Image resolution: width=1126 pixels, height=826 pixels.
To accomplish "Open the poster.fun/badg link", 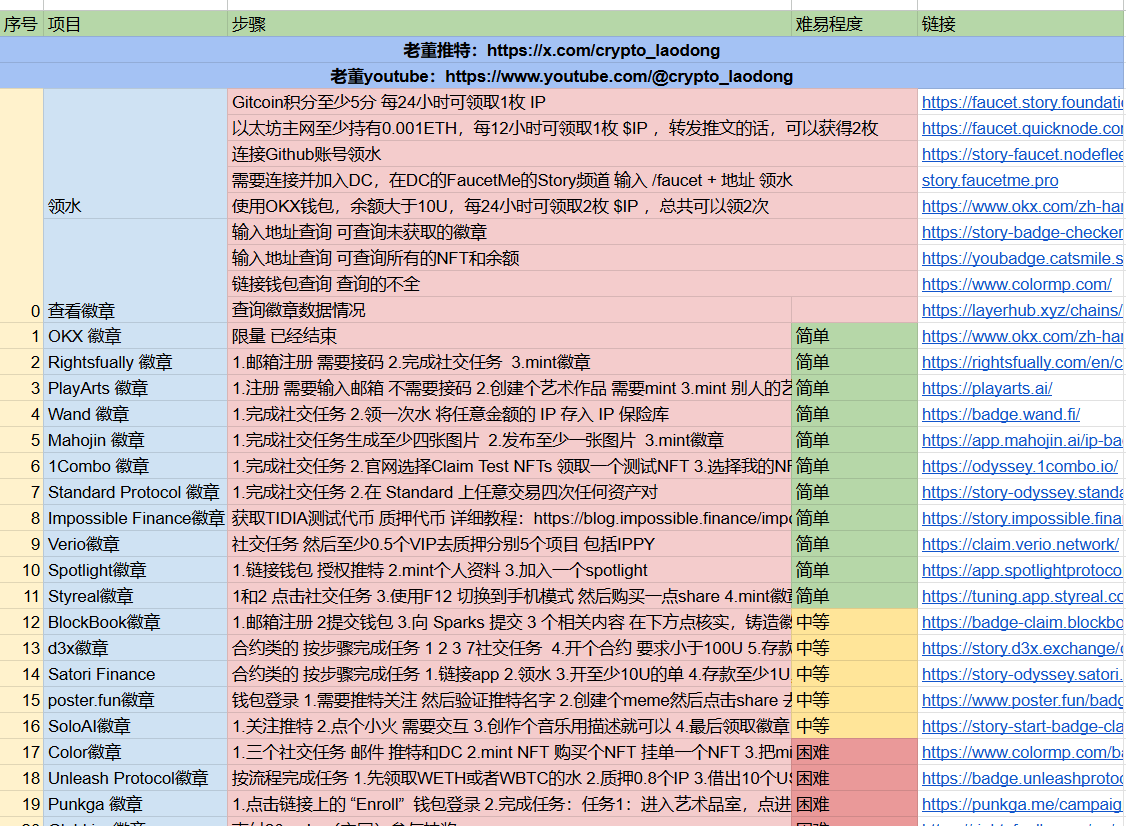I will [1022, 700].
